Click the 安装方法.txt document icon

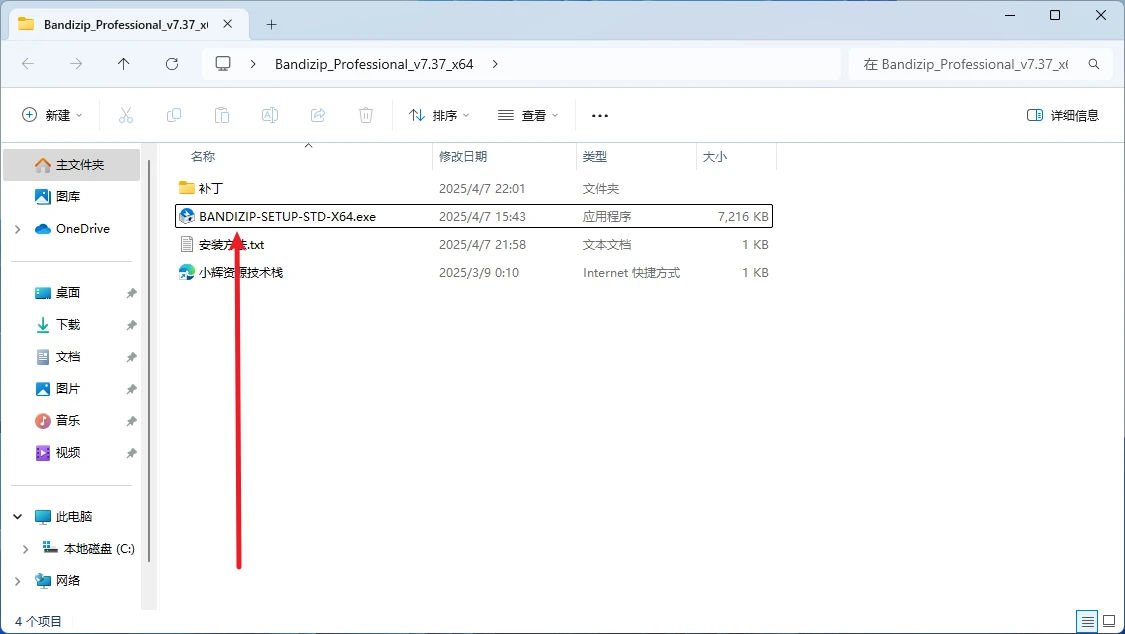click(x=187, y=245)
